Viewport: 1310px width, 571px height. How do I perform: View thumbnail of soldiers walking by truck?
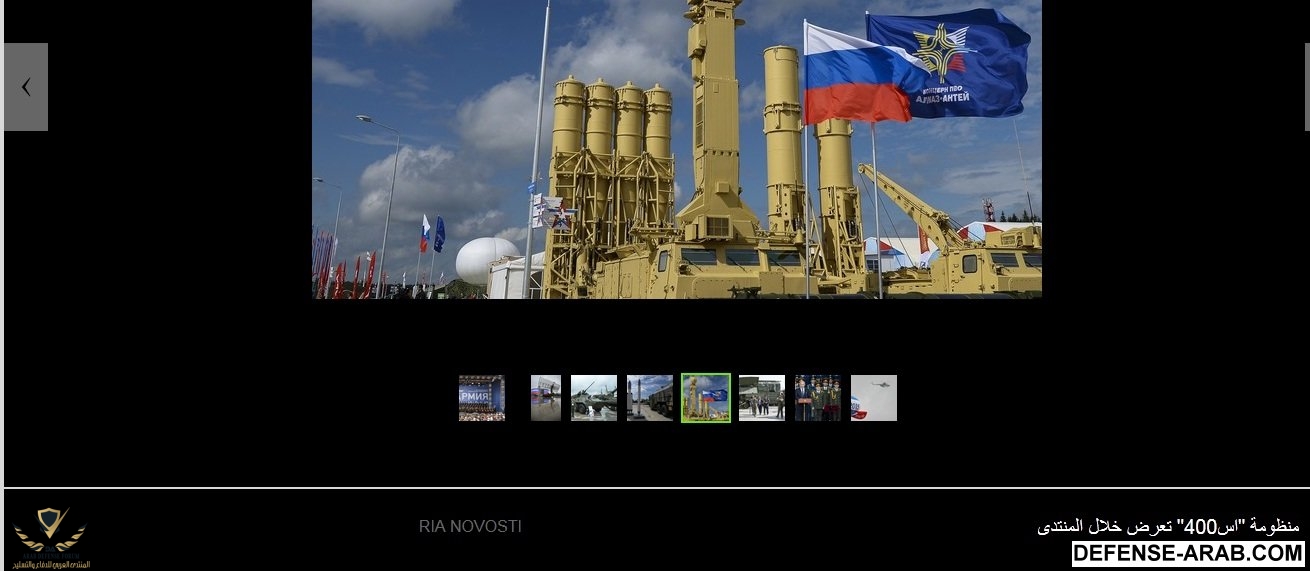click(762, 398)
